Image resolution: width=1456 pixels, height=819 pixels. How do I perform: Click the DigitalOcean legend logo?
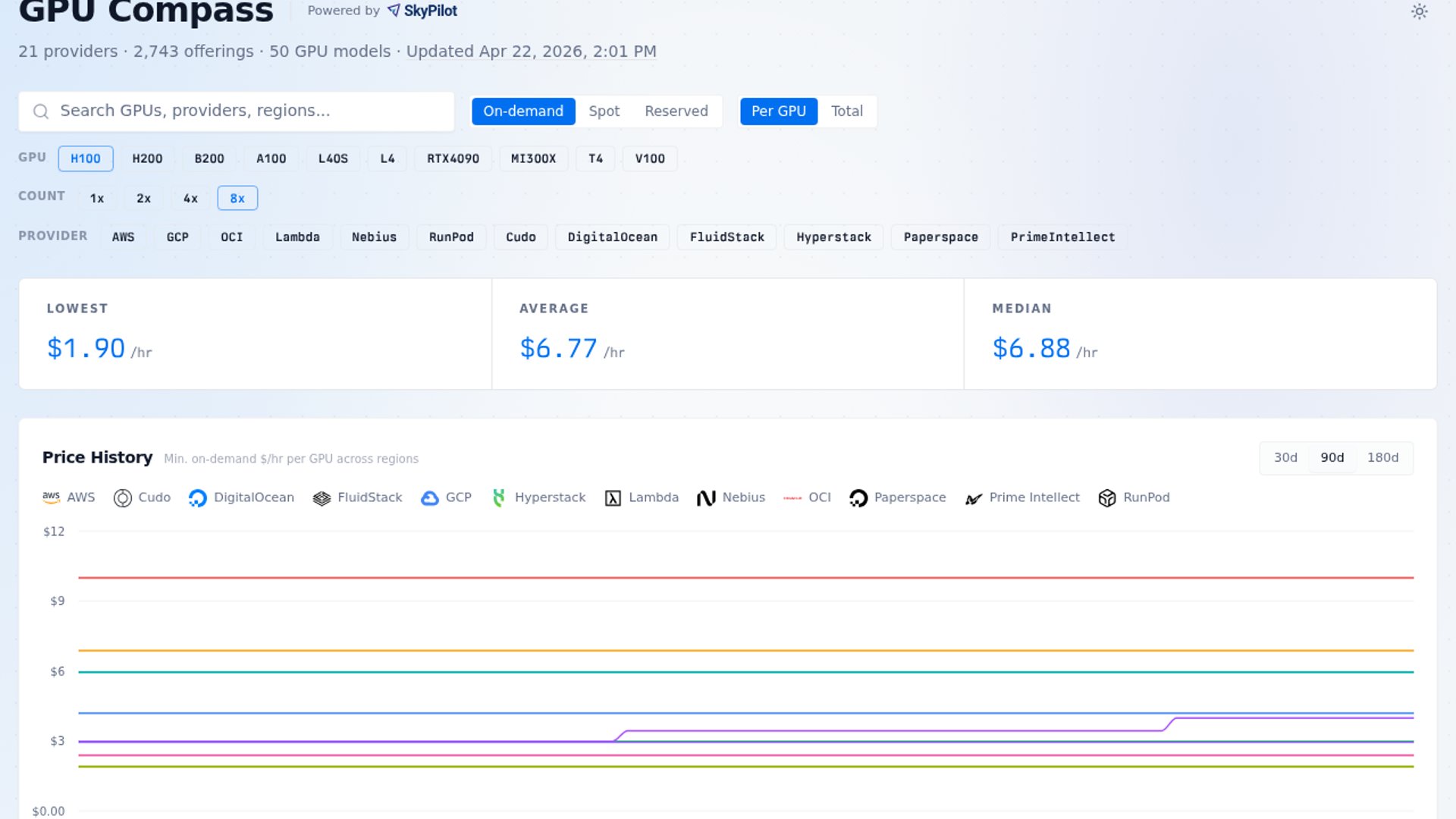pyautogui.click(x=198, y=498)
